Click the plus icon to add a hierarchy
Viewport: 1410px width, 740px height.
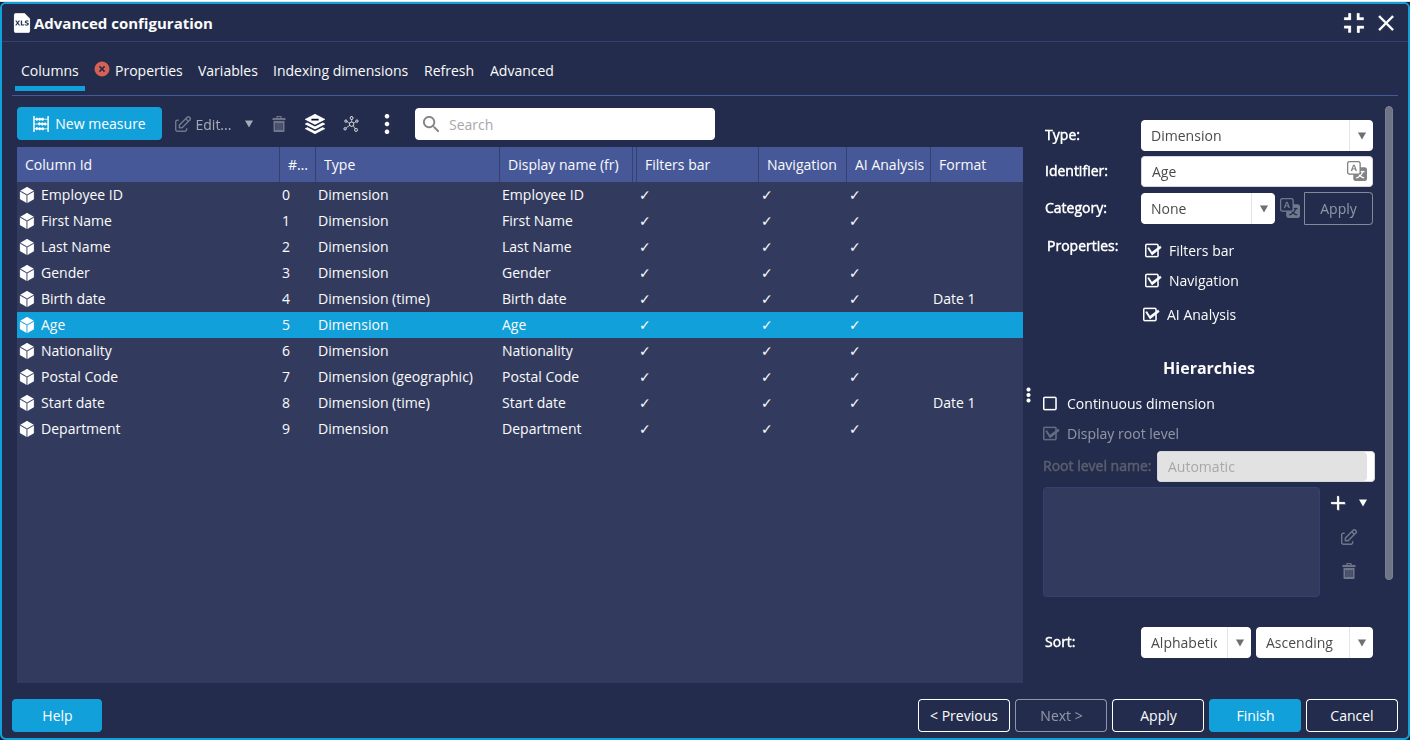1338,503
